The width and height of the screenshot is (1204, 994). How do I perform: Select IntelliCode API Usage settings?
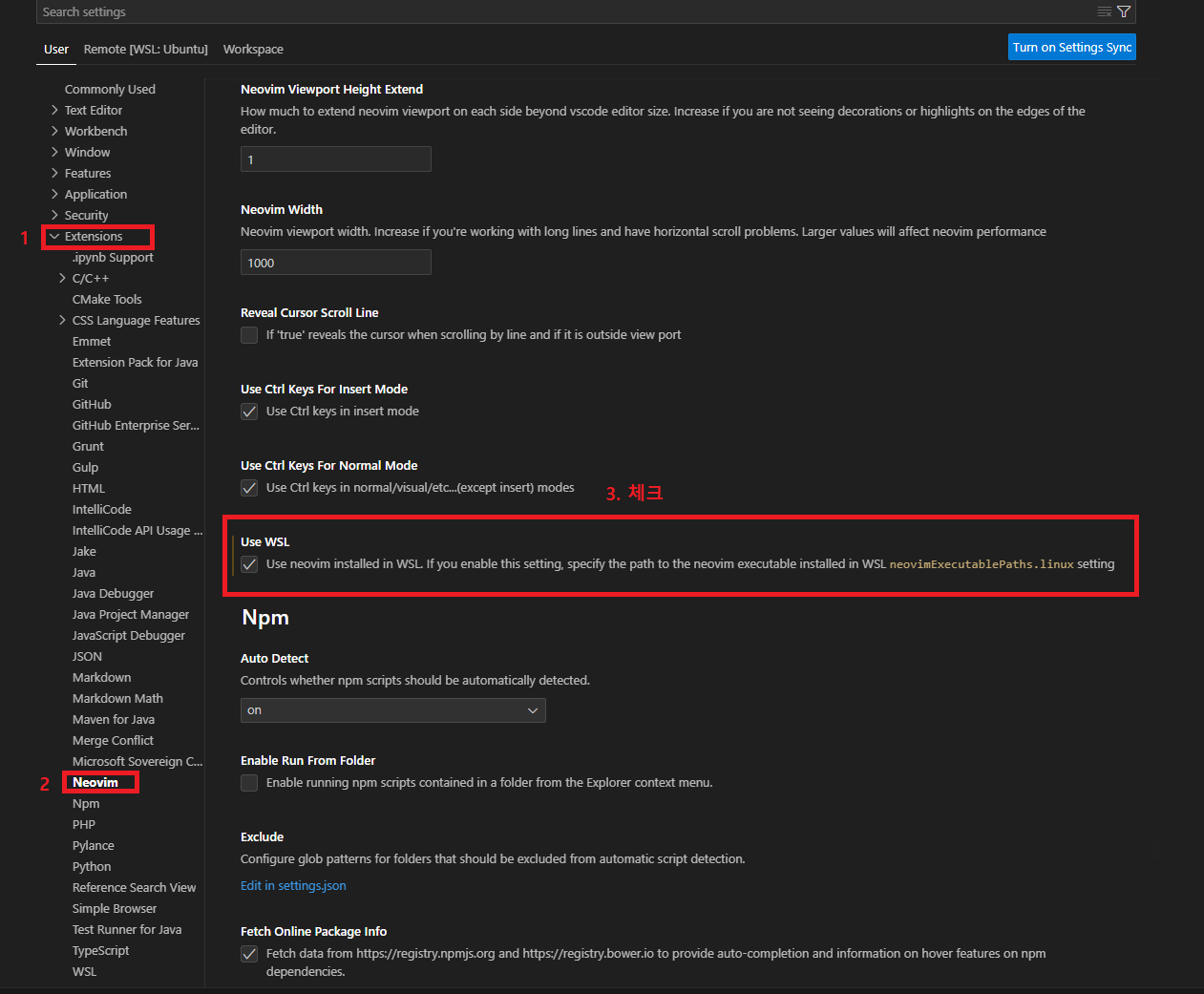[137, 530]
